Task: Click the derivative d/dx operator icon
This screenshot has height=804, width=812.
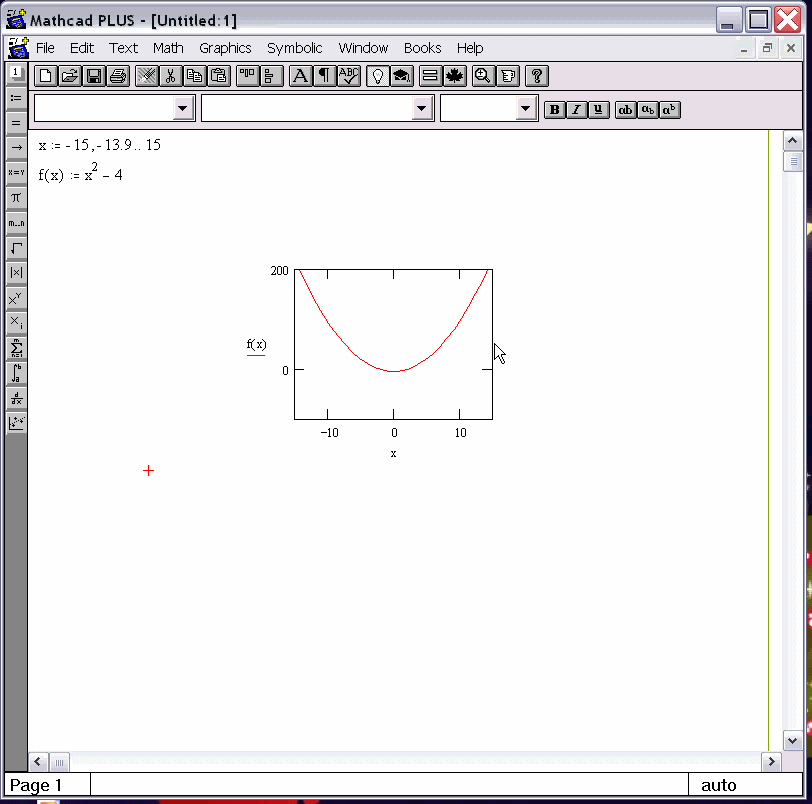Action: (16, 398)
